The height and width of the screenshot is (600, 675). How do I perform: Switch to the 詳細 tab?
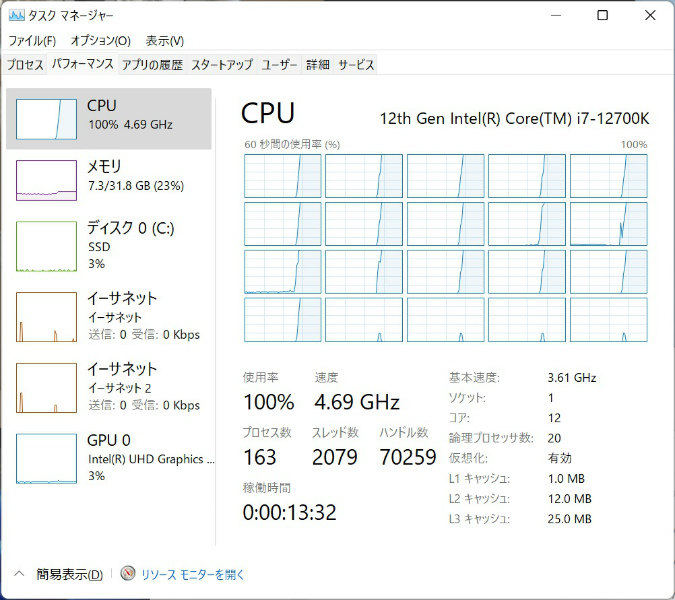(317, 65)
